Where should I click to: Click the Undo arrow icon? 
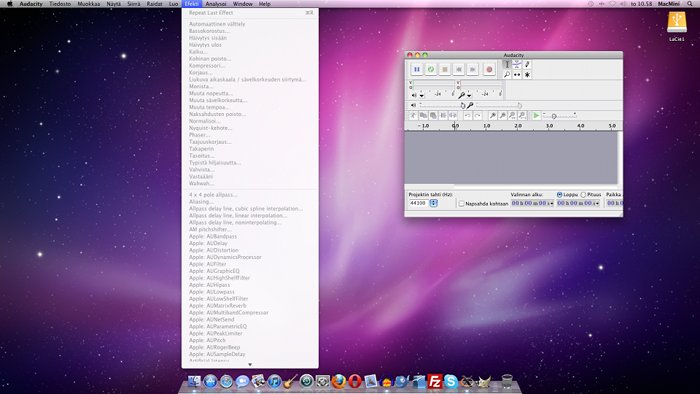(467, 116)
